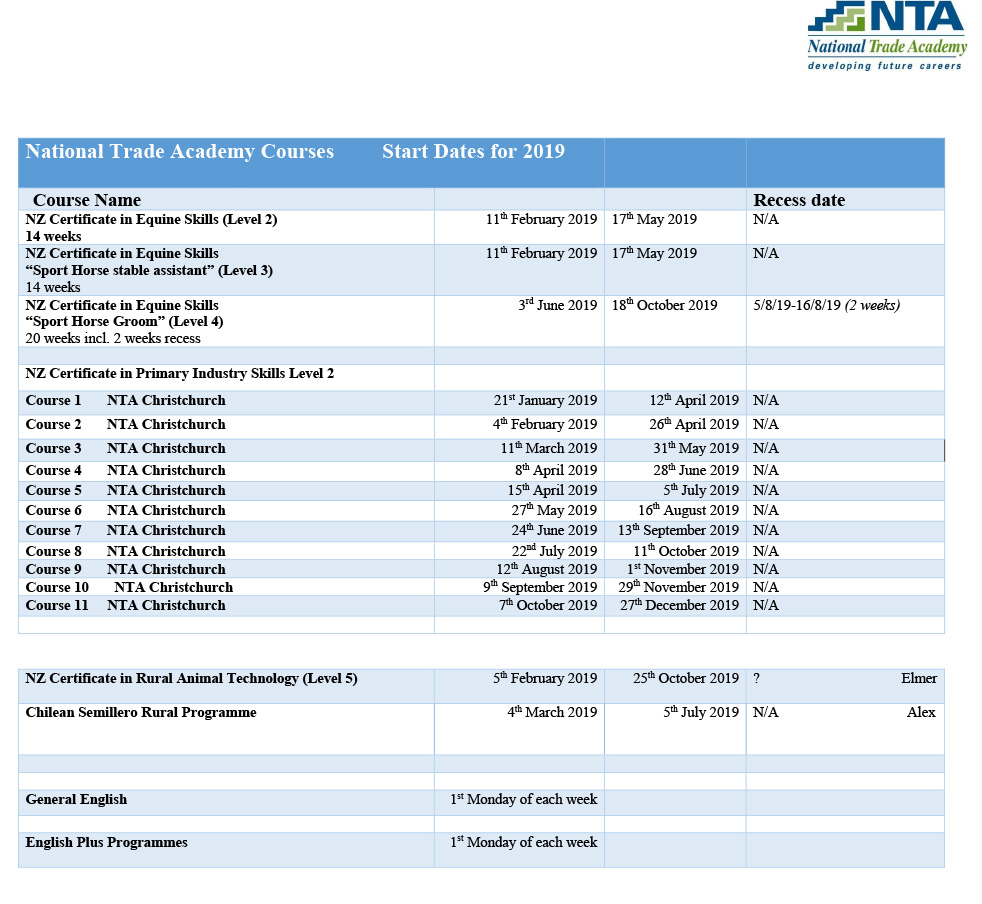Select the 'Course 8 NTA Christchurch' row

pos(481,551)
